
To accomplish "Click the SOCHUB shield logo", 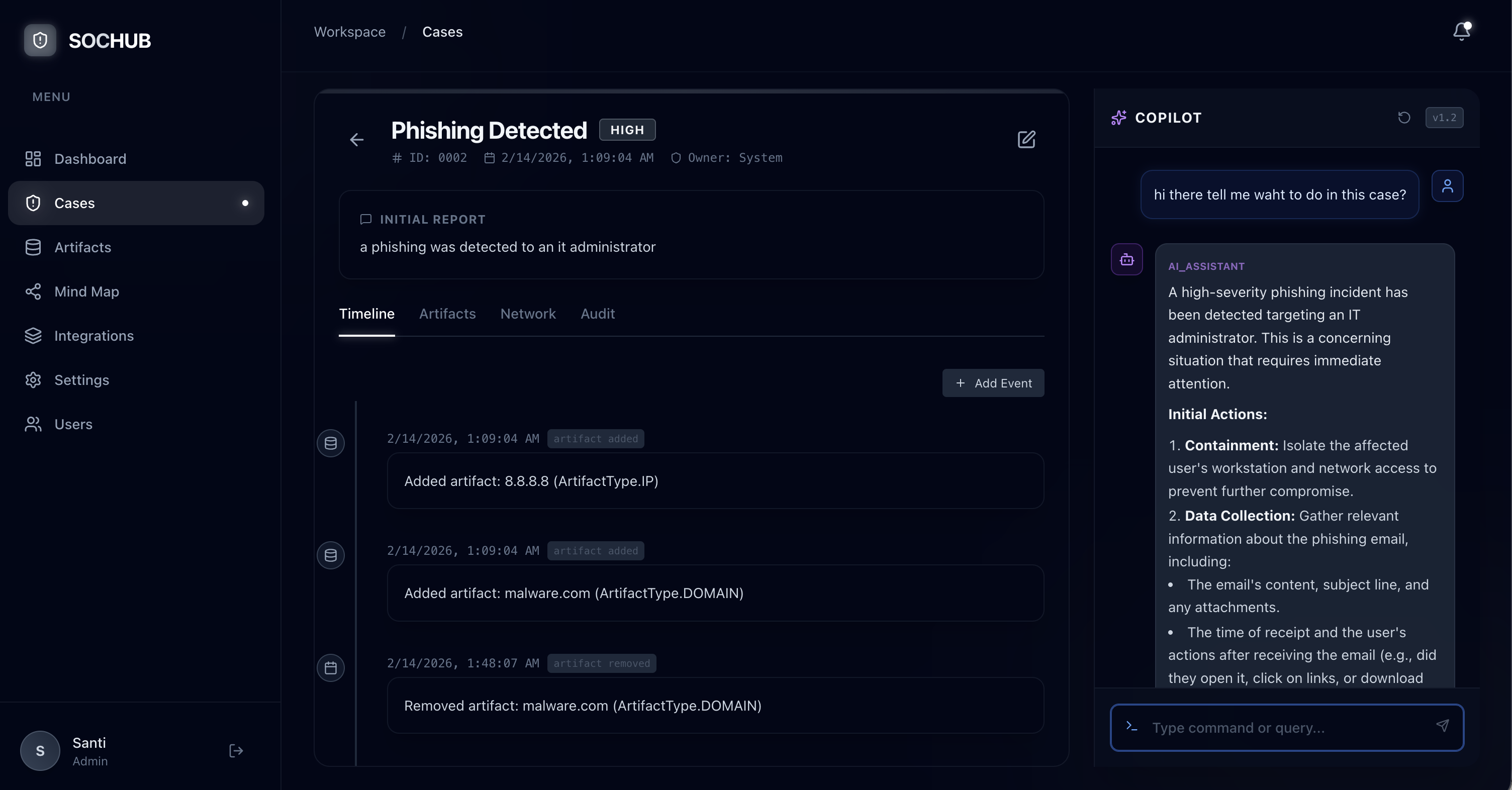I will pyautogui.click(x=39, y=40).
